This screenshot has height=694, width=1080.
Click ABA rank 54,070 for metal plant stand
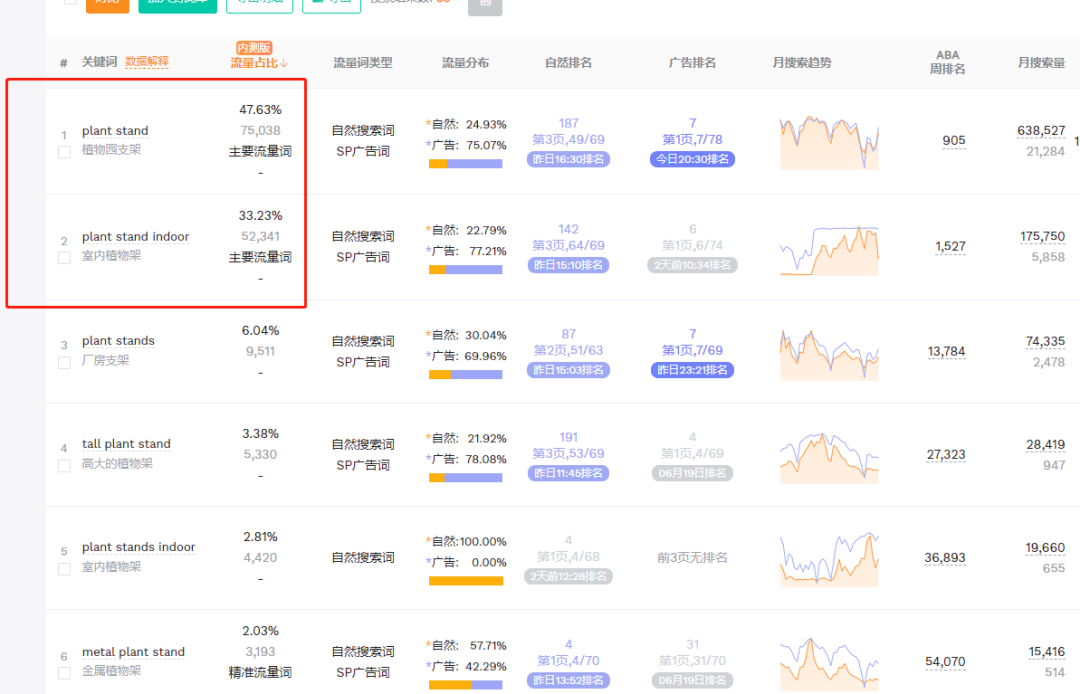945,662
